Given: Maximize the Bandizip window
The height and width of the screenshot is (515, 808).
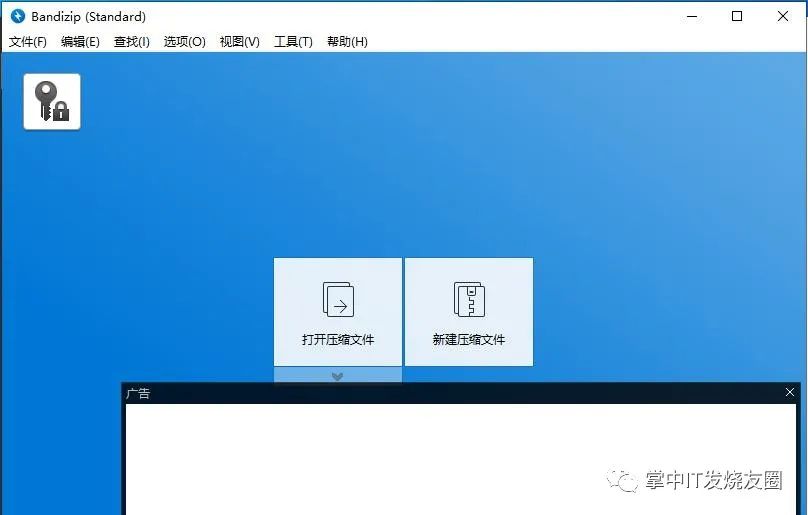Looking at the screenshot, I should tap(737, 16).
